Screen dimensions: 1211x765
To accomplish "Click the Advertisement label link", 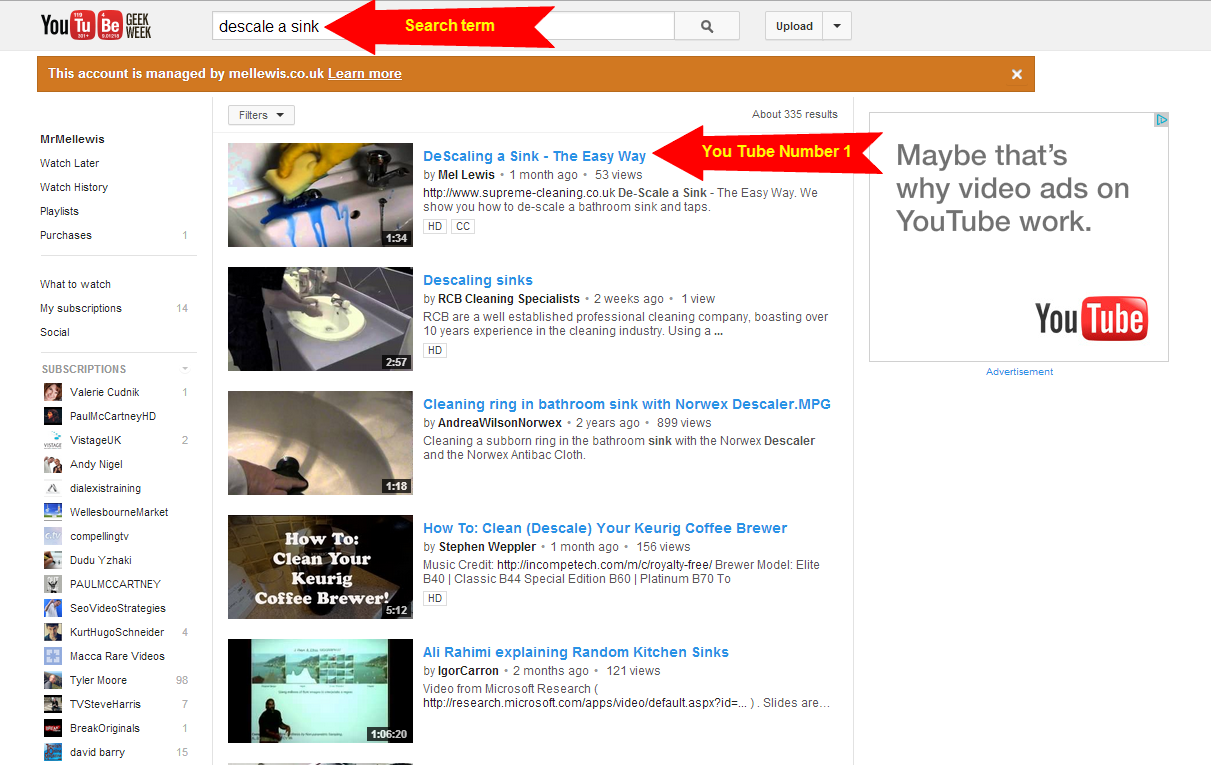I will click(1019, 372).
